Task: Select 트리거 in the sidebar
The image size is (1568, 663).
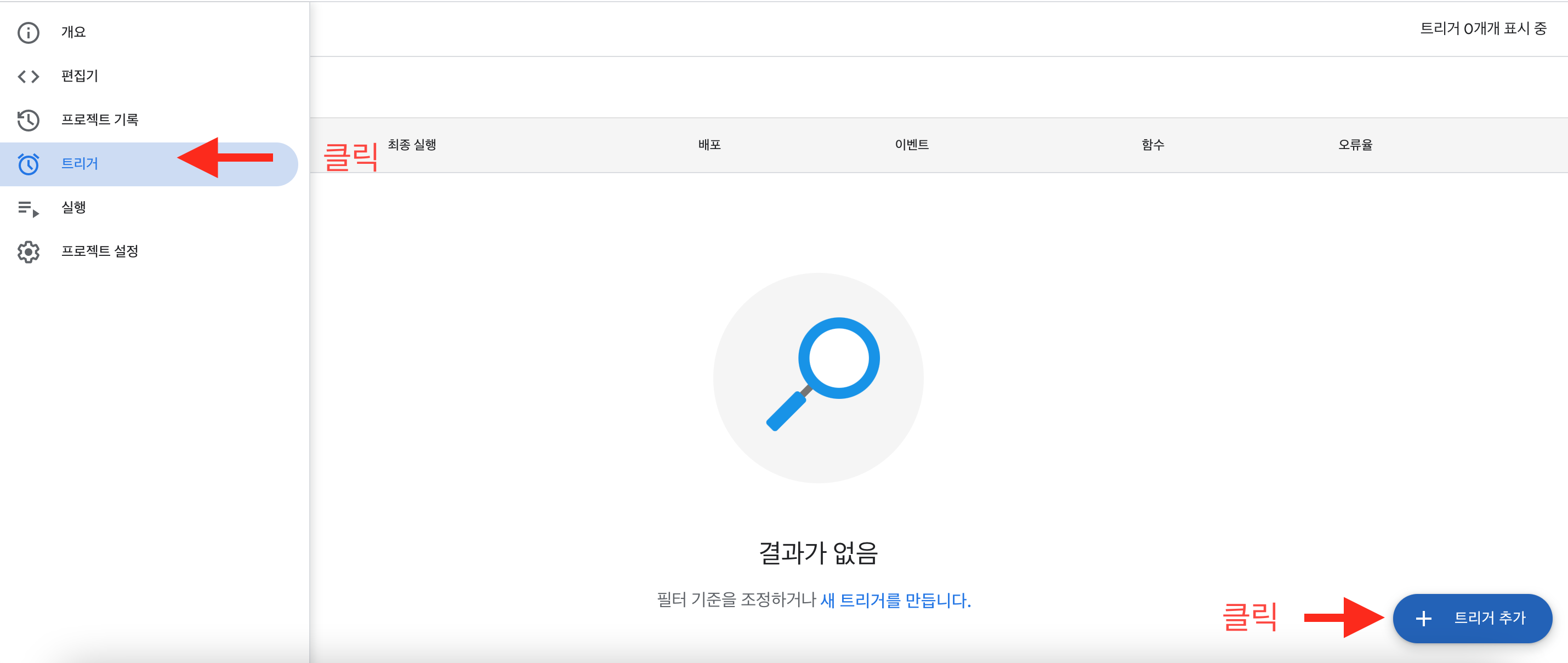Action: pyautogui.click(x=149, y=164)
